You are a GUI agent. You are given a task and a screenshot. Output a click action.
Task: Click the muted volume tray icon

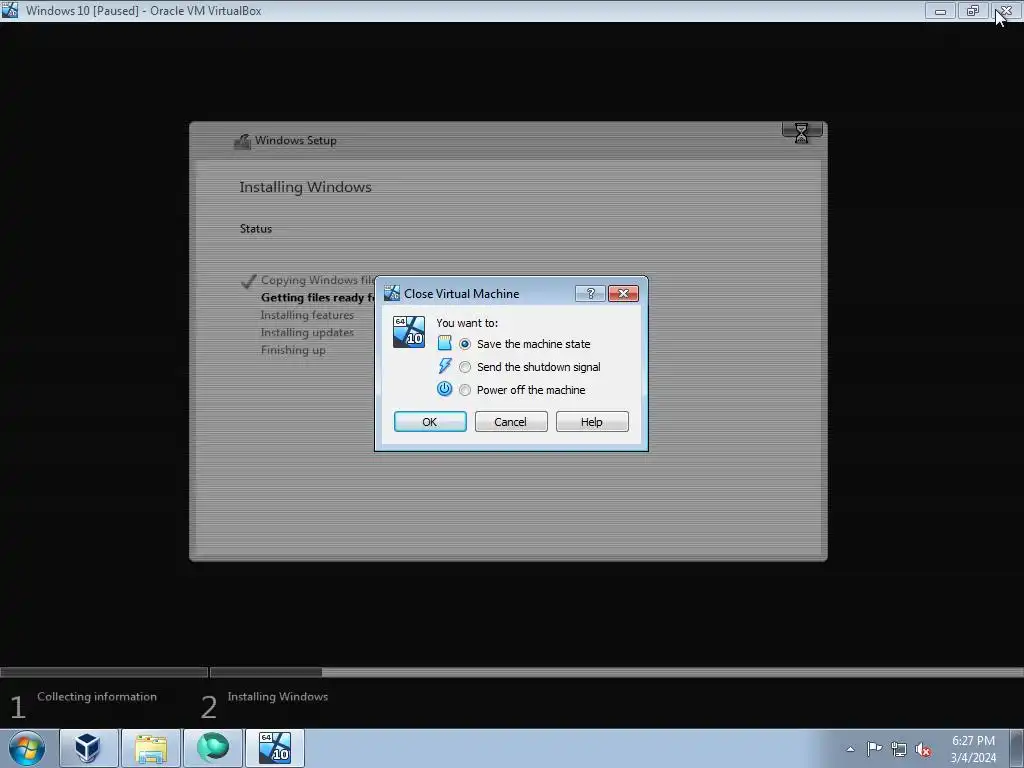pos(923,750)
